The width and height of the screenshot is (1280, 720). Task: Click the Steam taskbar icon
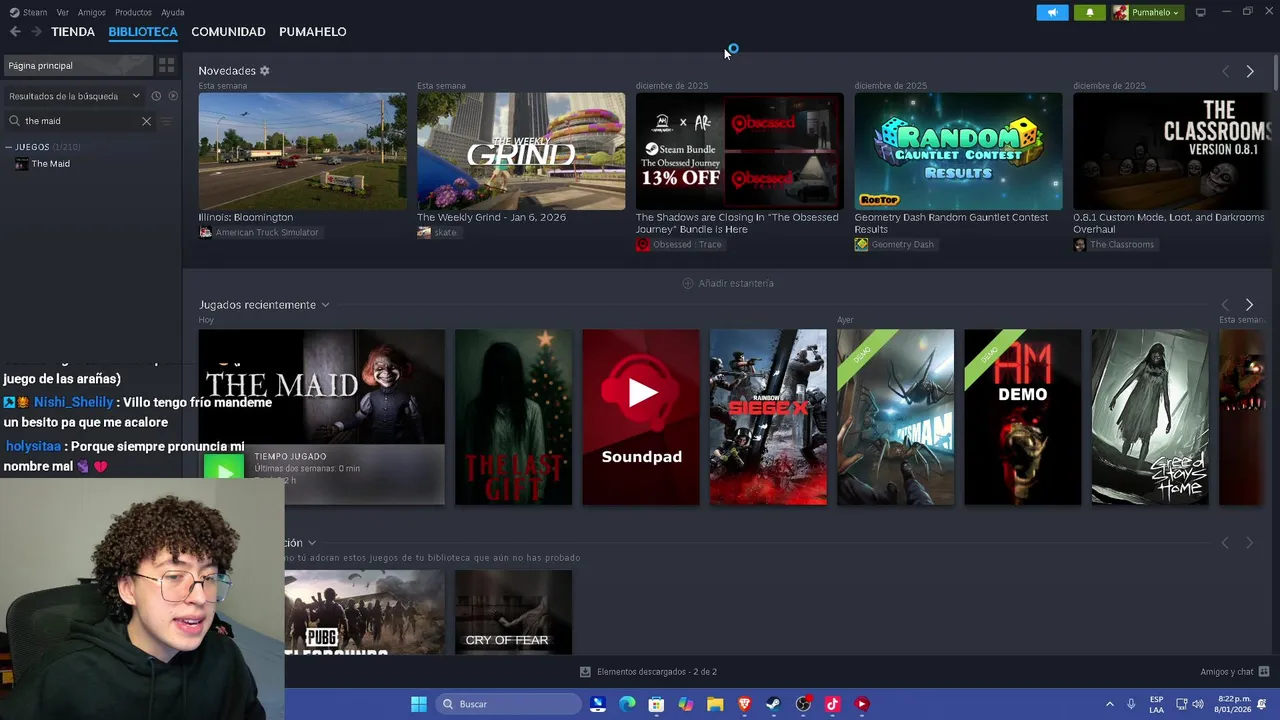[773, 704]
